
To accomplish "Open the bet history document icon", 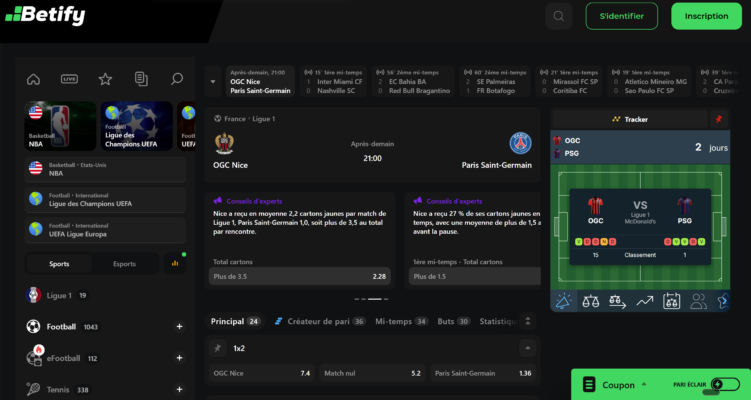I will (x=141, y=79).
